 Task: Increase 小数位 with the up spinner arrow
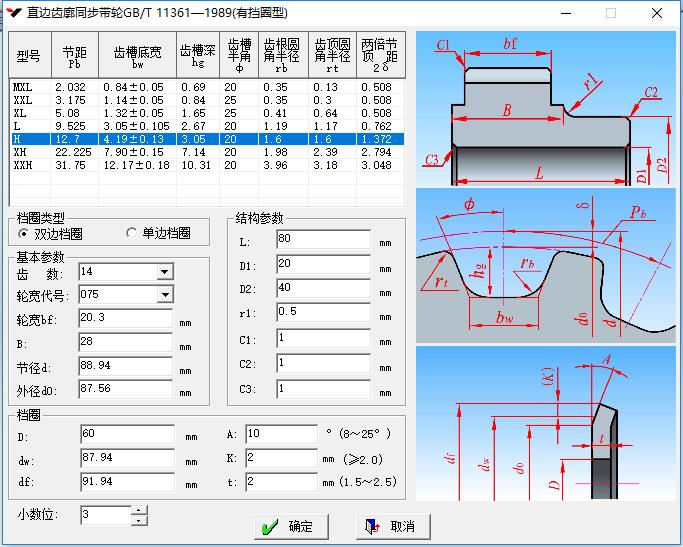pos(139,510)
